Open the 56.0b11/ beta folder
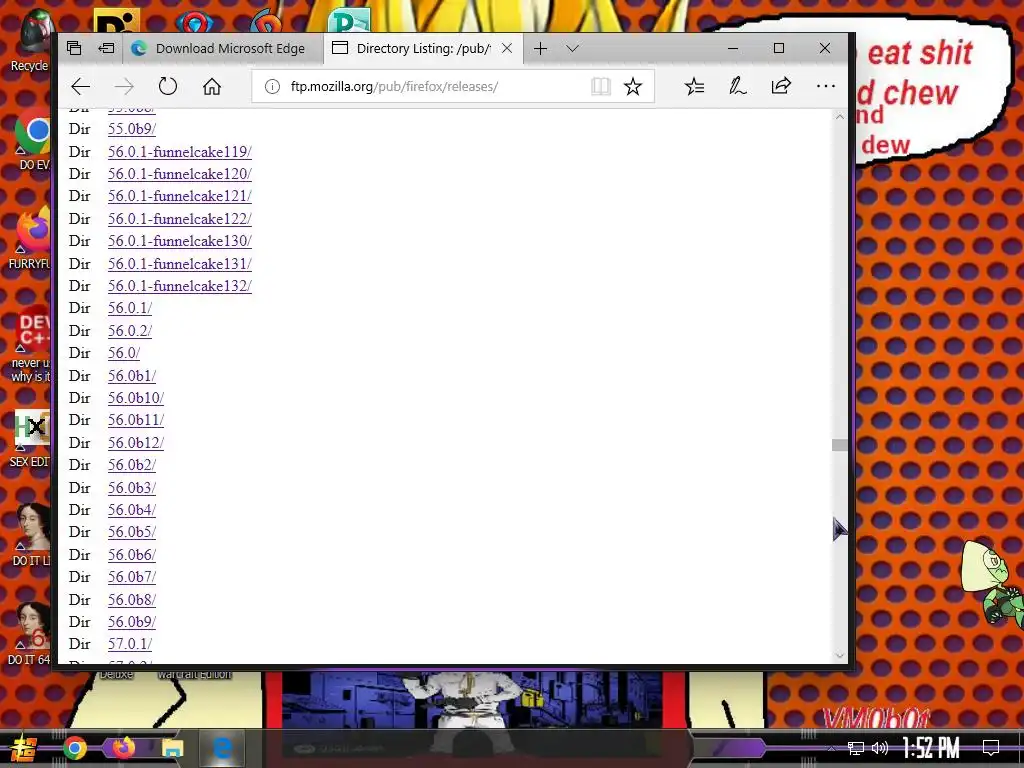 click(x=136, y=420)
